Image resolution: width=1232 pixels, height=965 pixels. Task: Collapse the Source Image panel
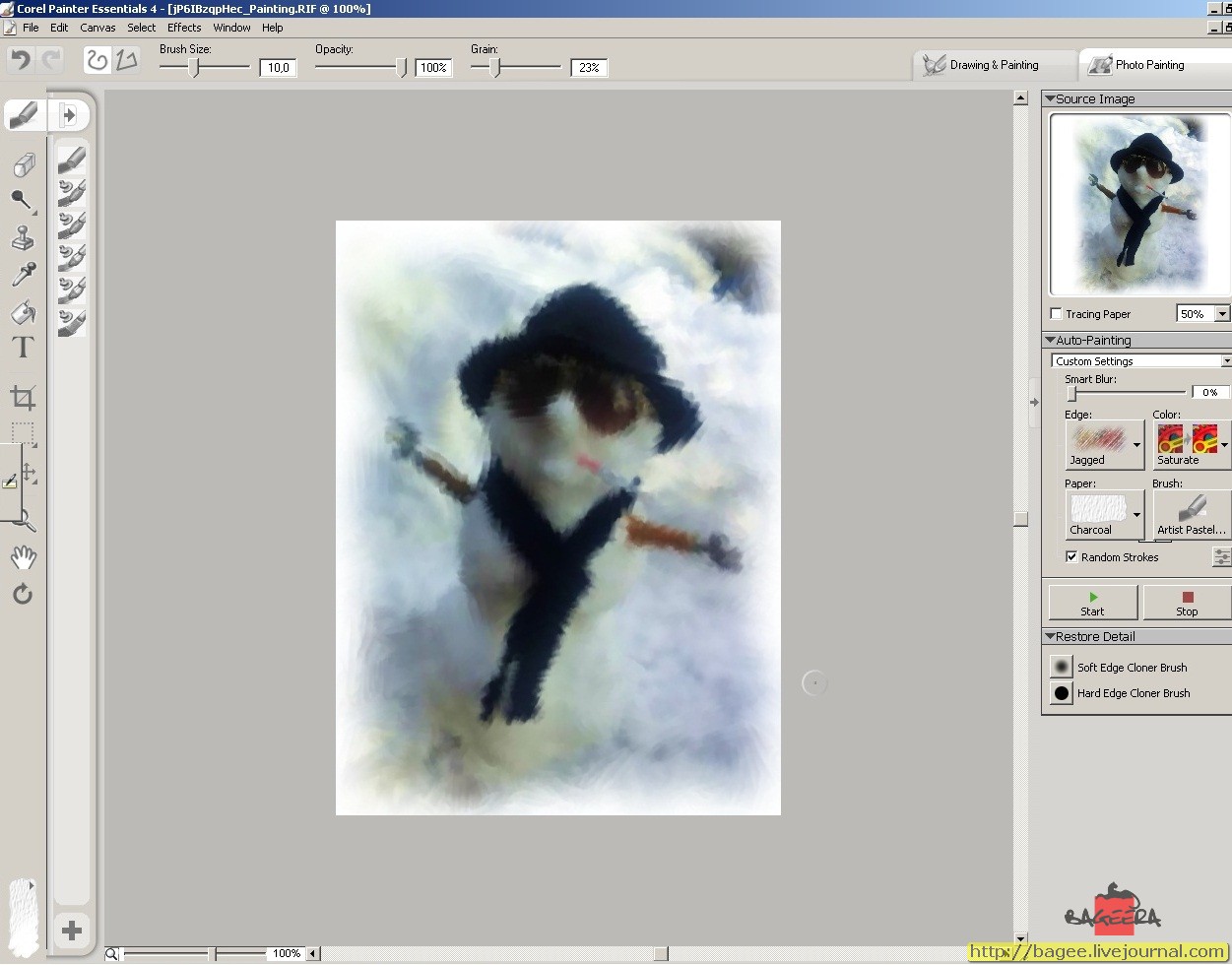coord(1050,98)
